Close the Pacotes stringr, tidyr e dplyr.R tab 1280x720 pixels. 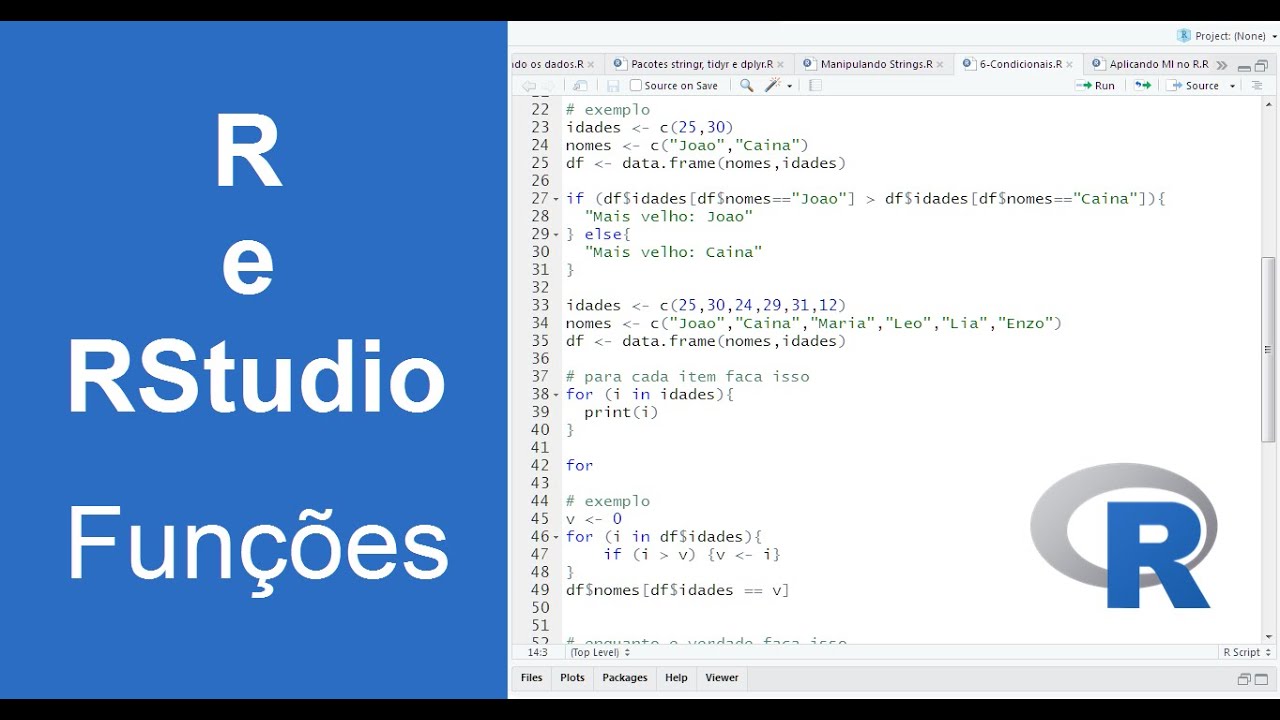(781, 64)
